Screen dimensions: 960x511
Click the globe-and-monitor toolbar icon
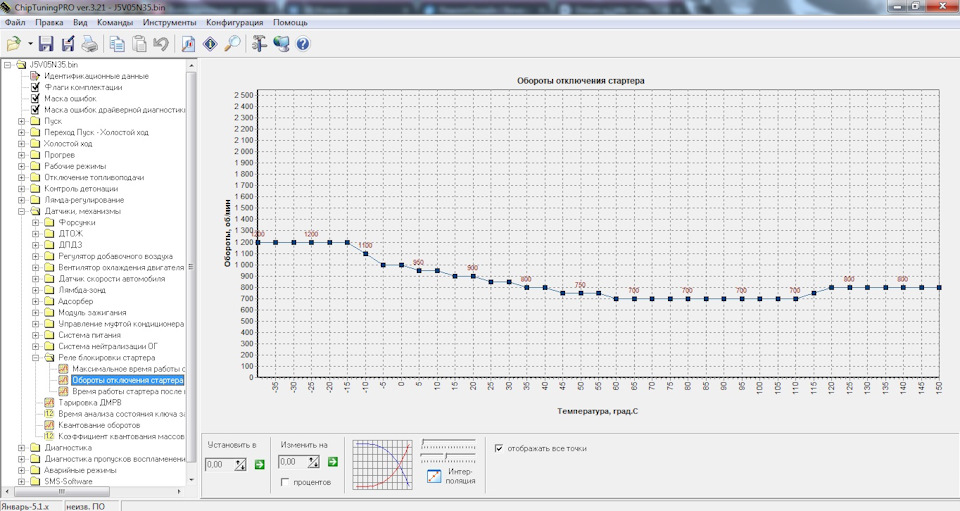pos(281,44)
